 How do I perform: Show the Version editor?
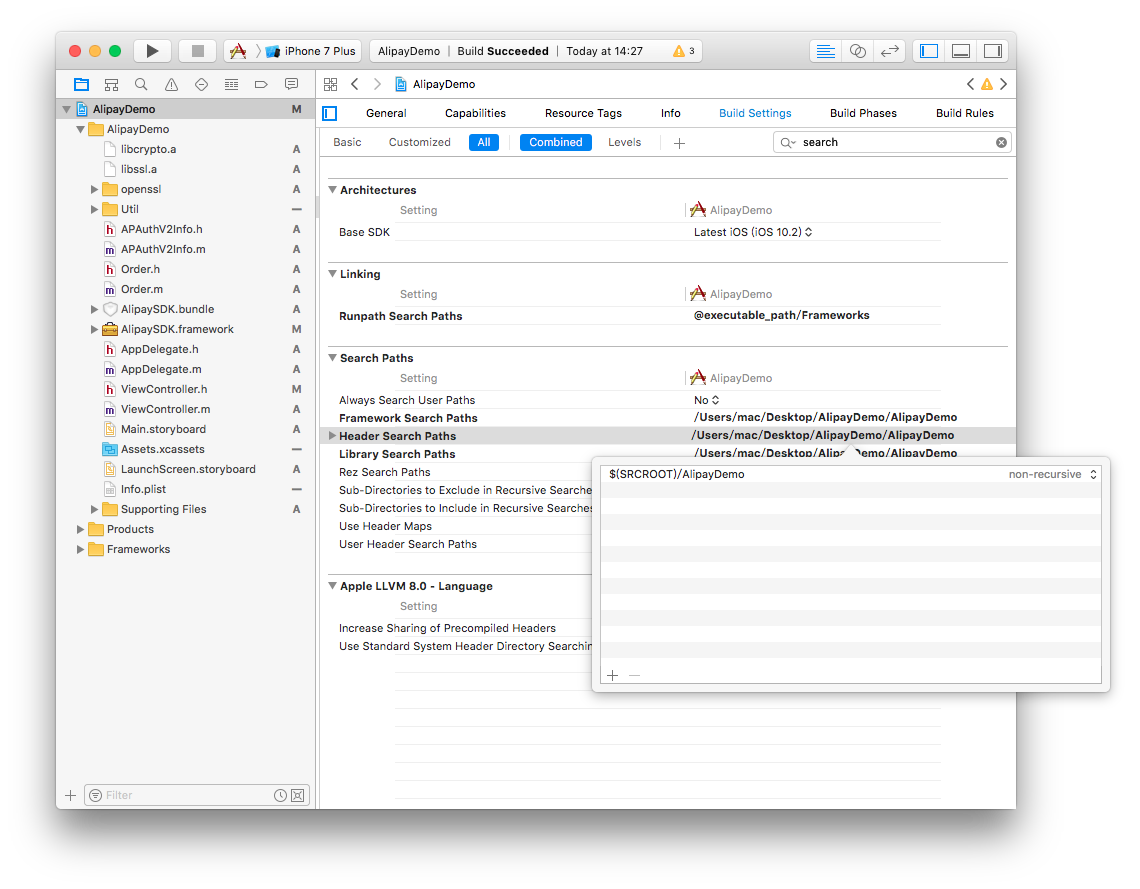[889, 51]
